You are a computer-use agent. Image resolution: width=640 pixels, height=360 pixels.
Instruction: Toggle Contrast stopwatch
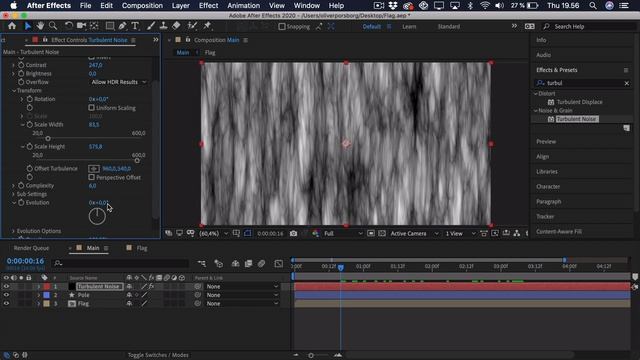(21, 65)
